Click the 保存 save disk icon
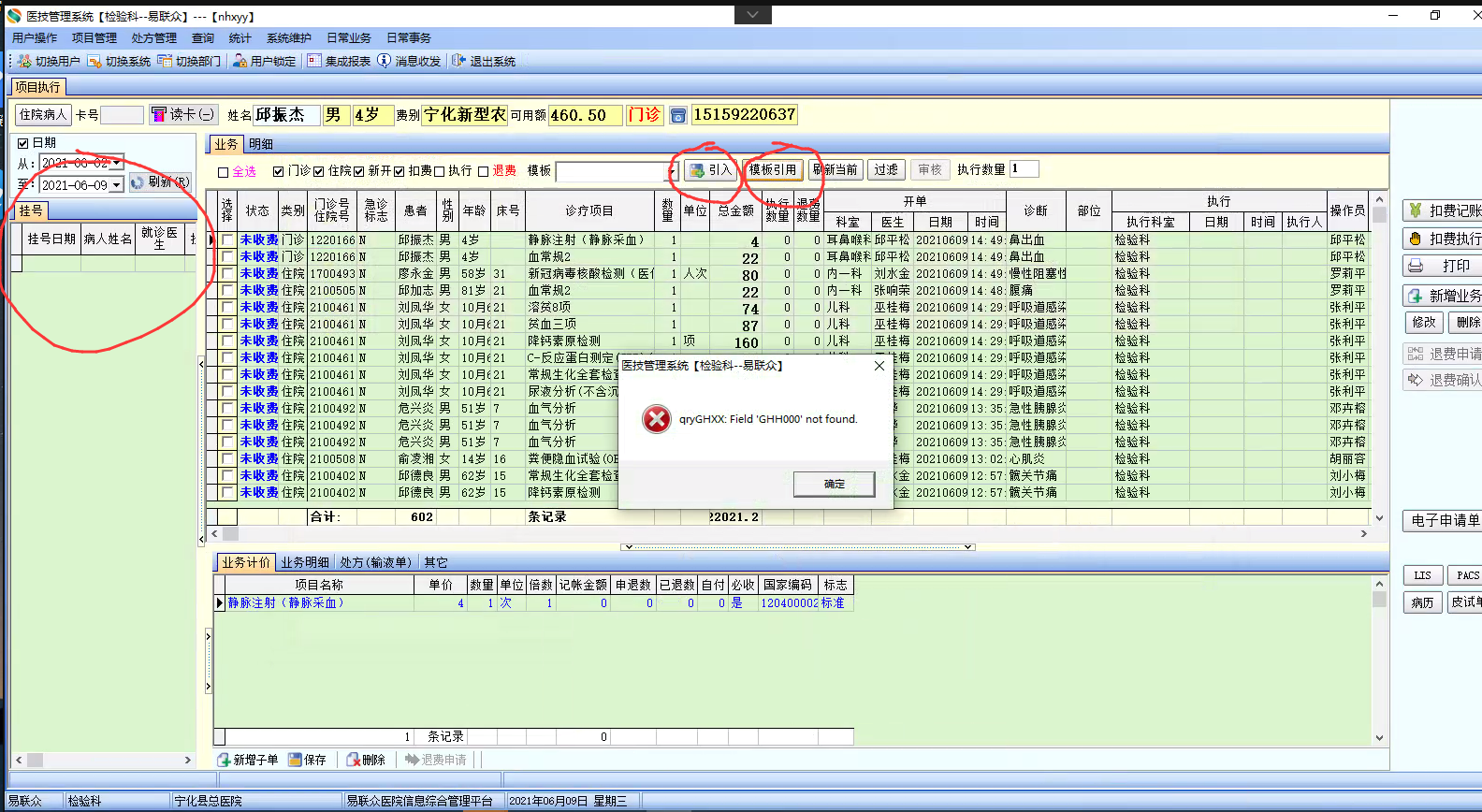This screenshot has height=812, width=1482. (x=295, y=760)
